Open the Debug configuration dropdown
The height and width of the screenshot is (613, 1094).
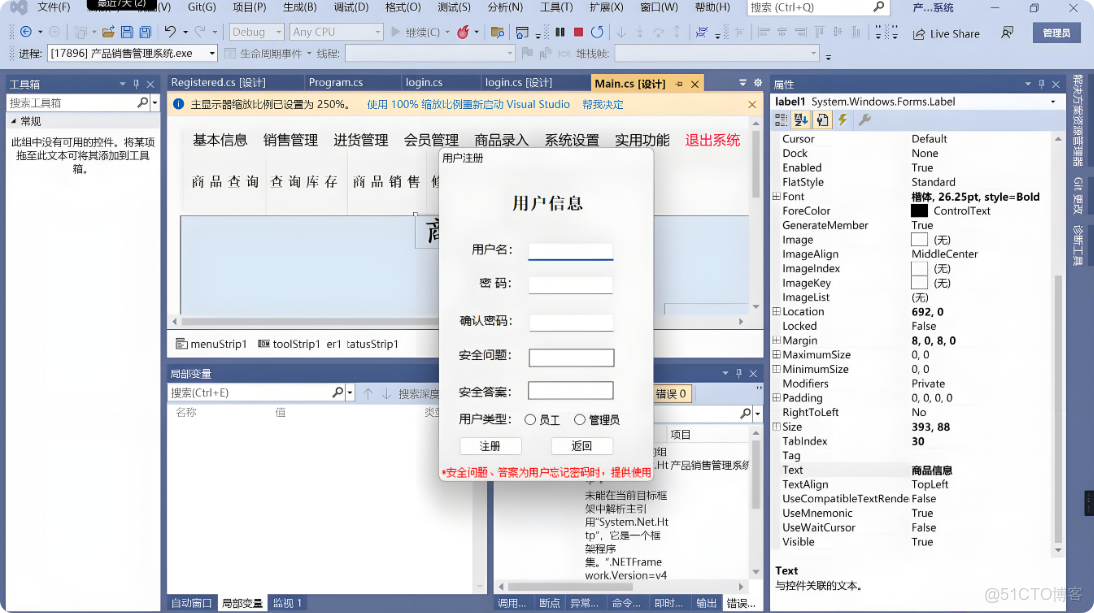[279, 31]
